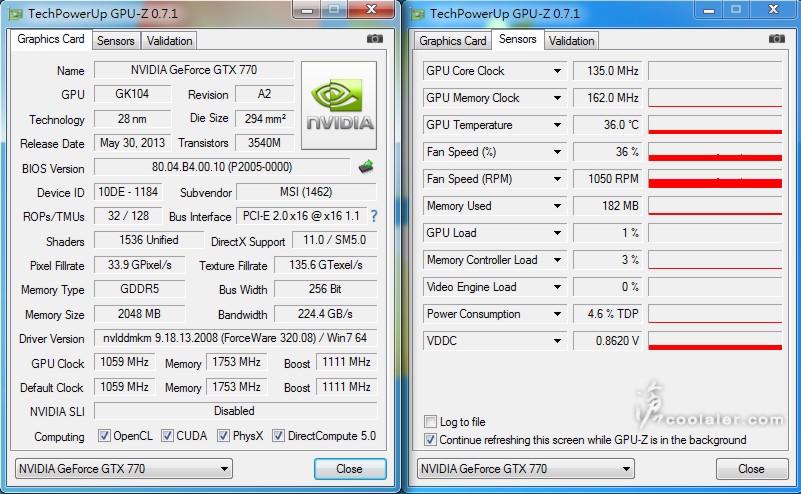The width and height of the screenshot is (801, 494).
Task: Open the GPU Temperature sensor dropdown
Action: pos(557,125)
